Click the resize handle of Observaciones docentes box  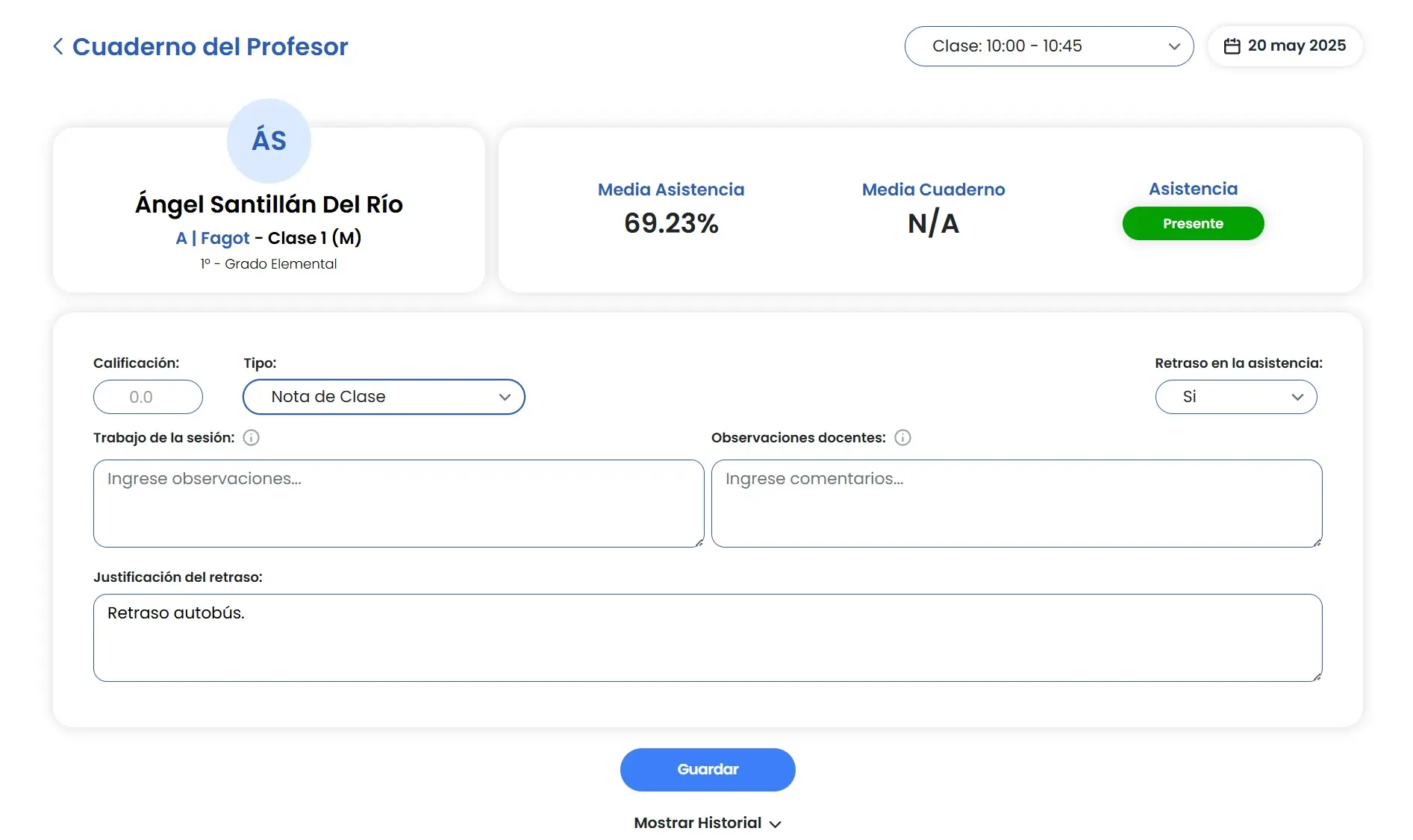(1317, 542)
